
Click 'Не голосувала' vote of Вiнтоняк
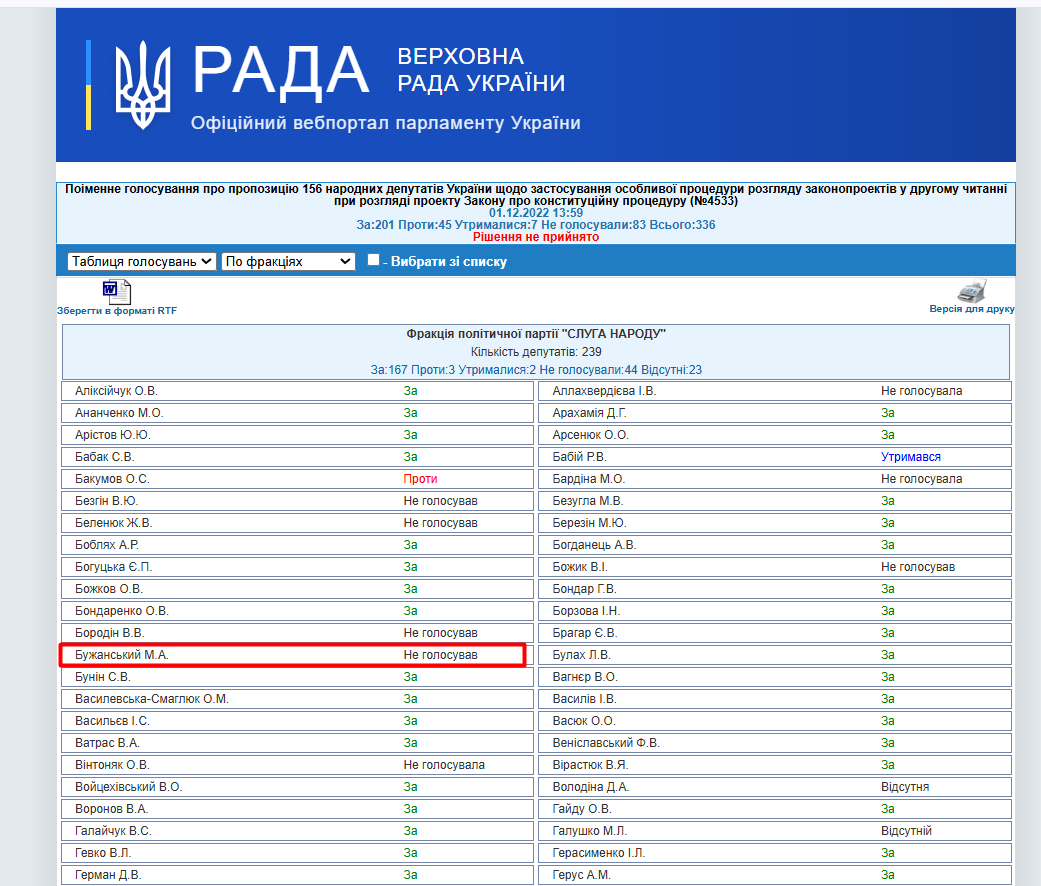pyautogui.click(x=444, y=765)
